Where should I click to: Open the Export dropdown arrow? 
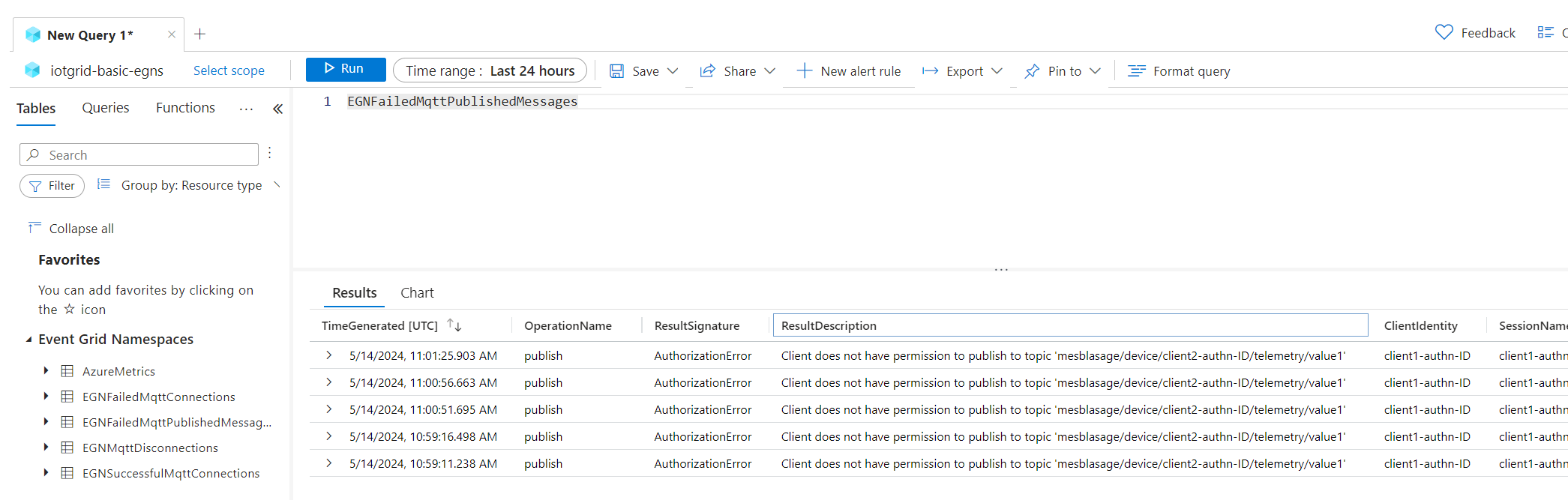coord(997,71)
